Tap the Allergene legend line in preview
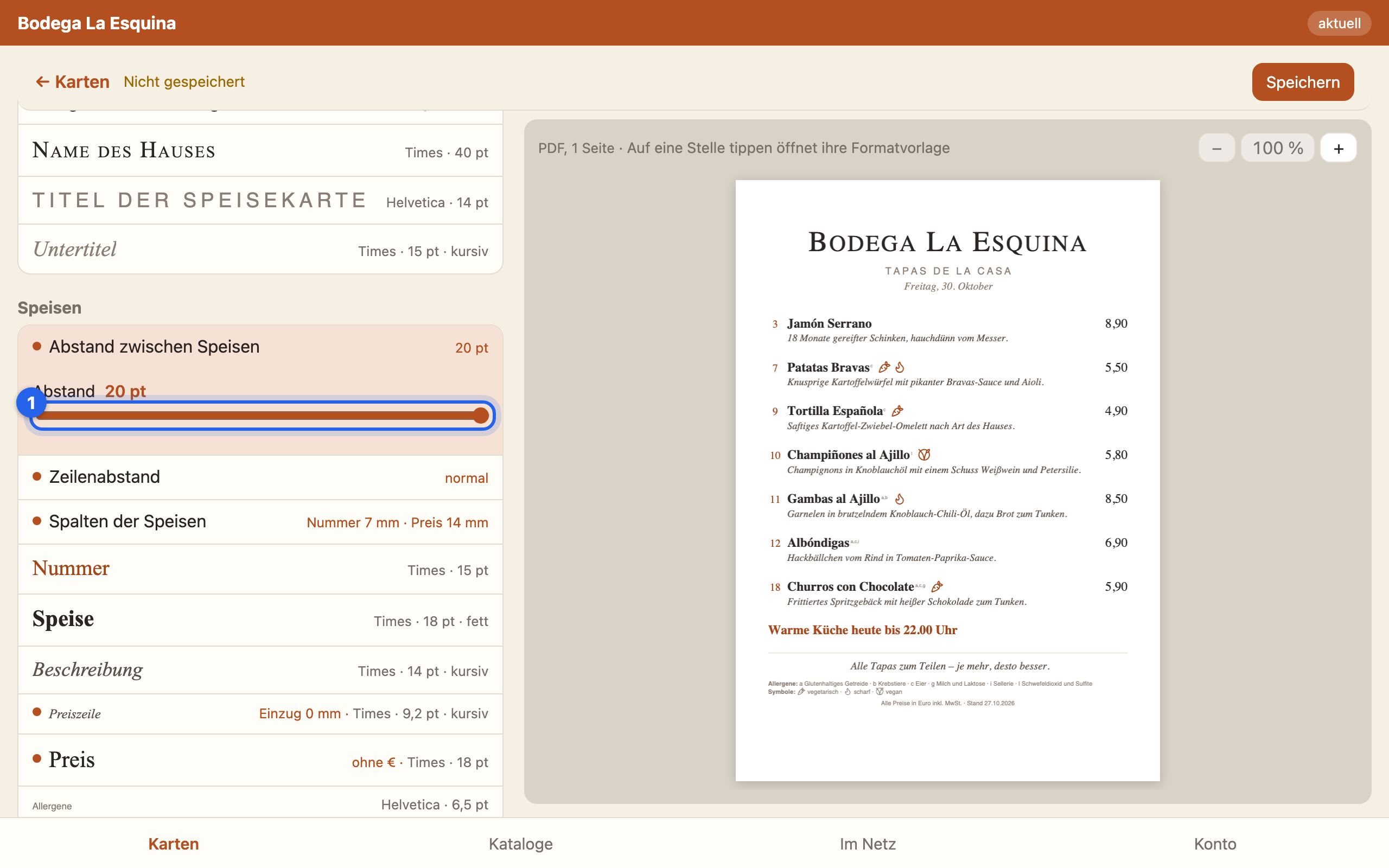The image size is (1389, 868). click(930, 684)
